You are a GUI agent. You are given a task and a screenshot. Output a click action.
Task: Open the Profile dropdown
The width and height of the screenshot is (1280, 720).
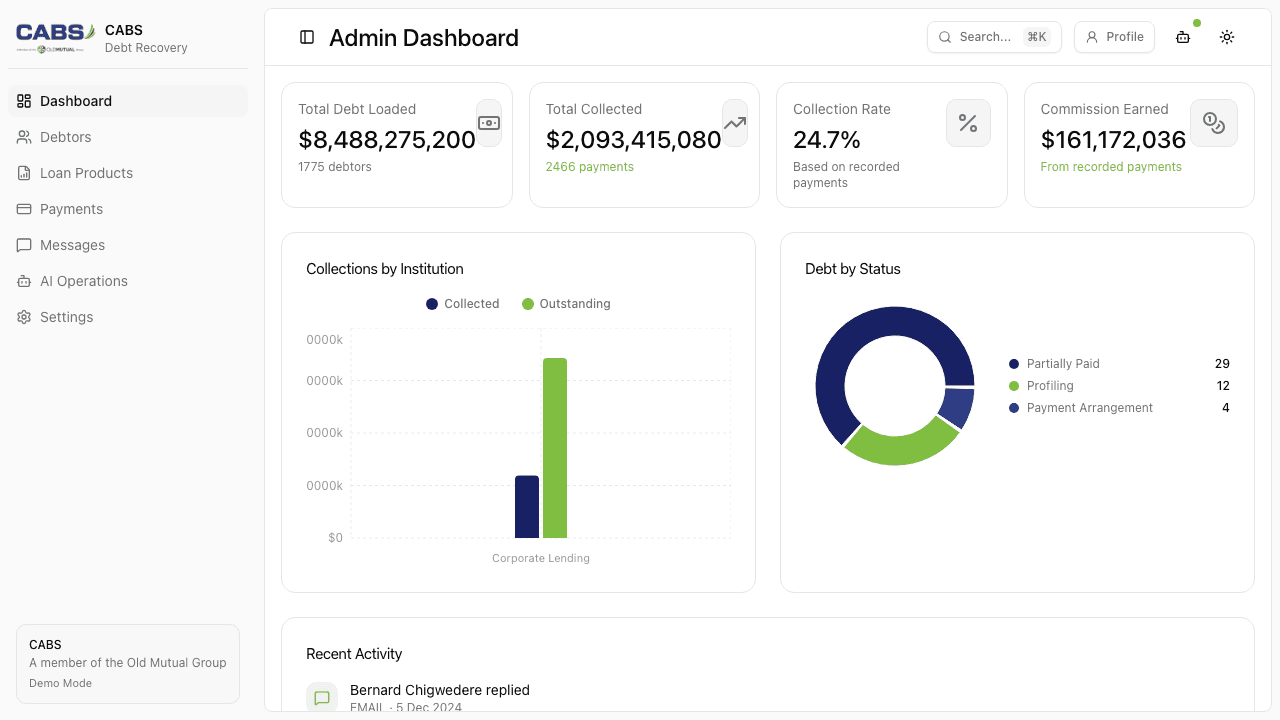1114,36
